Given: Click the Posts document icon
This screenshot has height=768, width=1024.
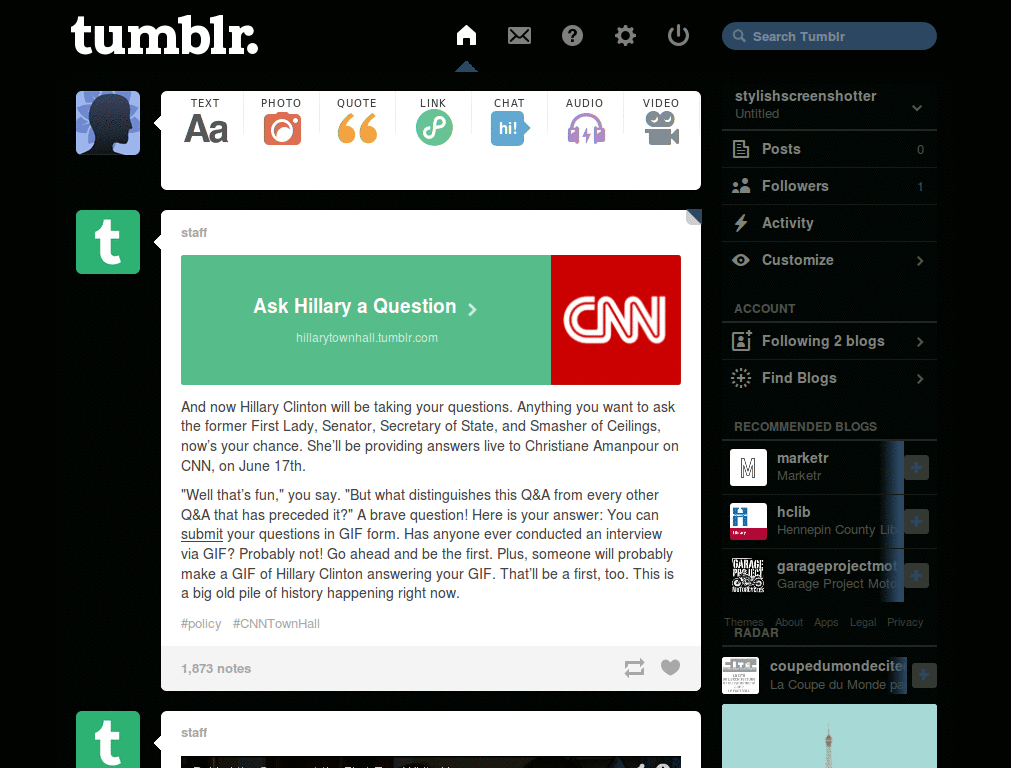Looking at the screenshot, I should pyautogui.click(x=741, y=149).
